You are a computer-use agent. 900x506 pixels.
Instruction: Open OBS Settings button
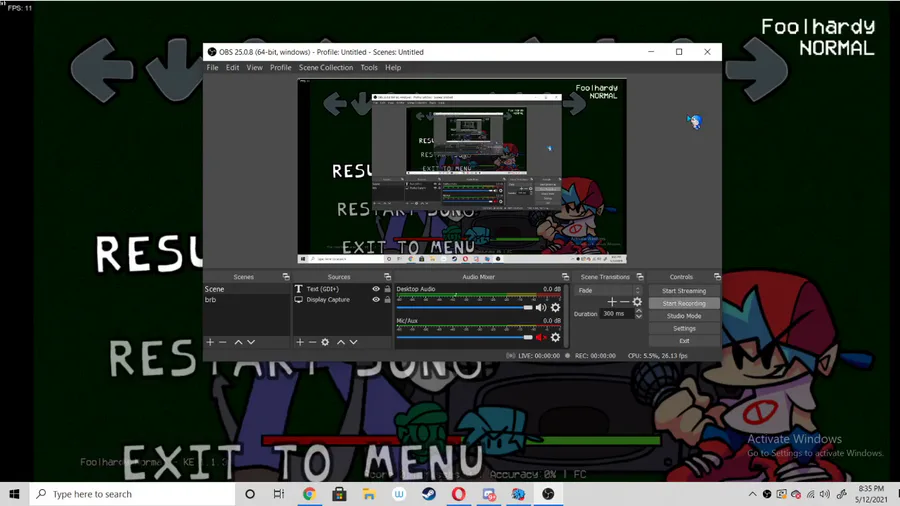coord(684,329)
